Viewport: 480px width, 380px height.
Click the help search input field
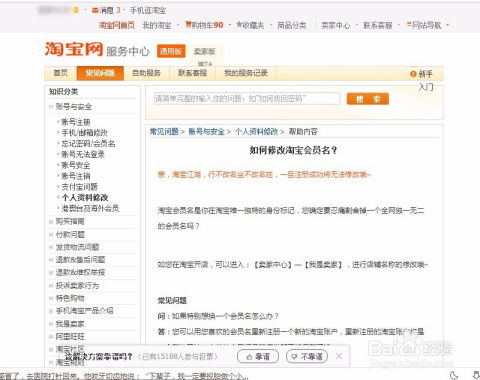[x=247, y=99]
